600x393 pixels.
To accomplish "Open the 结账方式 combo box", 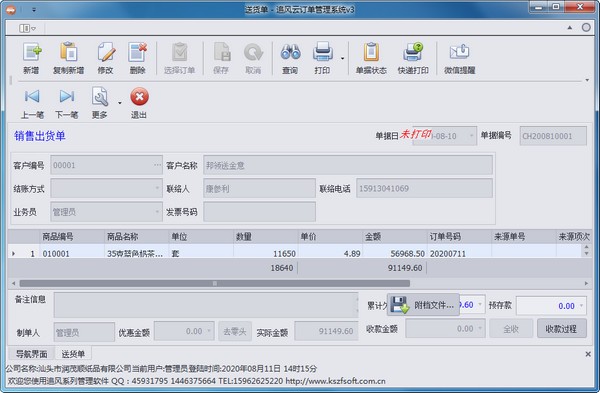I will pos(106,188).
